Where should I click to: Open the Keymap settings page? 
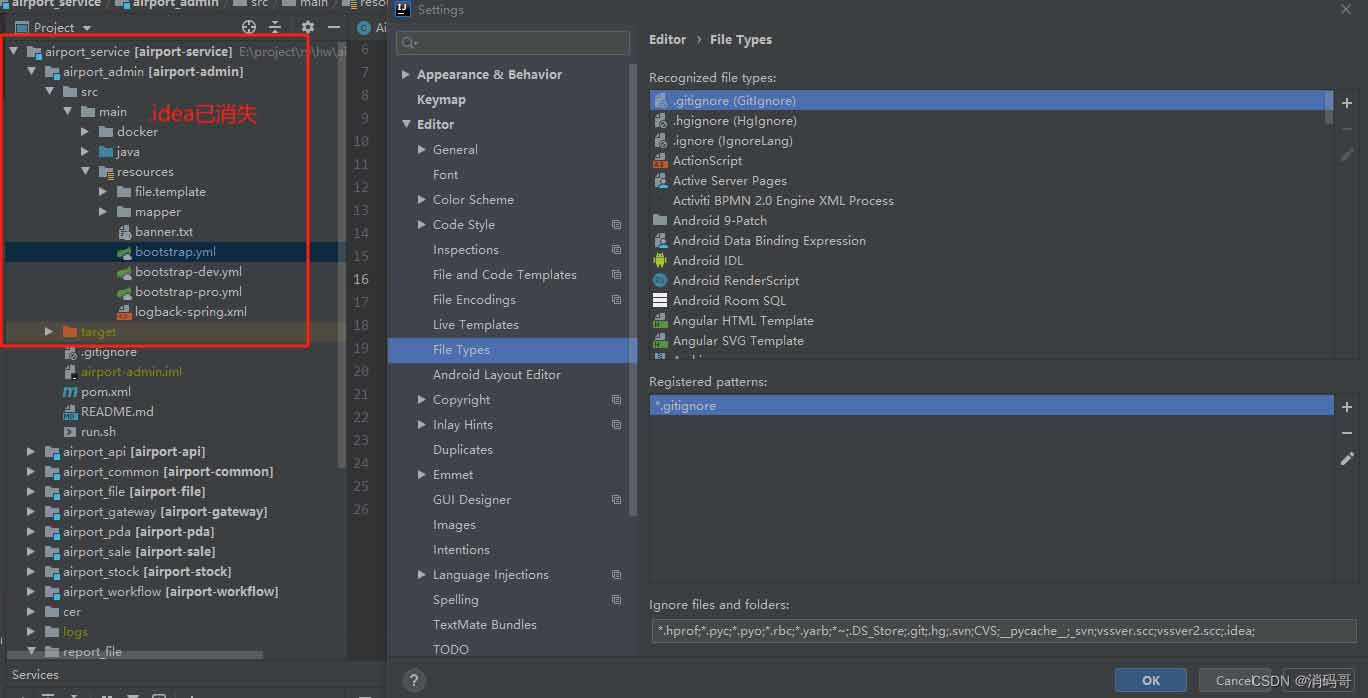[441, 100]
